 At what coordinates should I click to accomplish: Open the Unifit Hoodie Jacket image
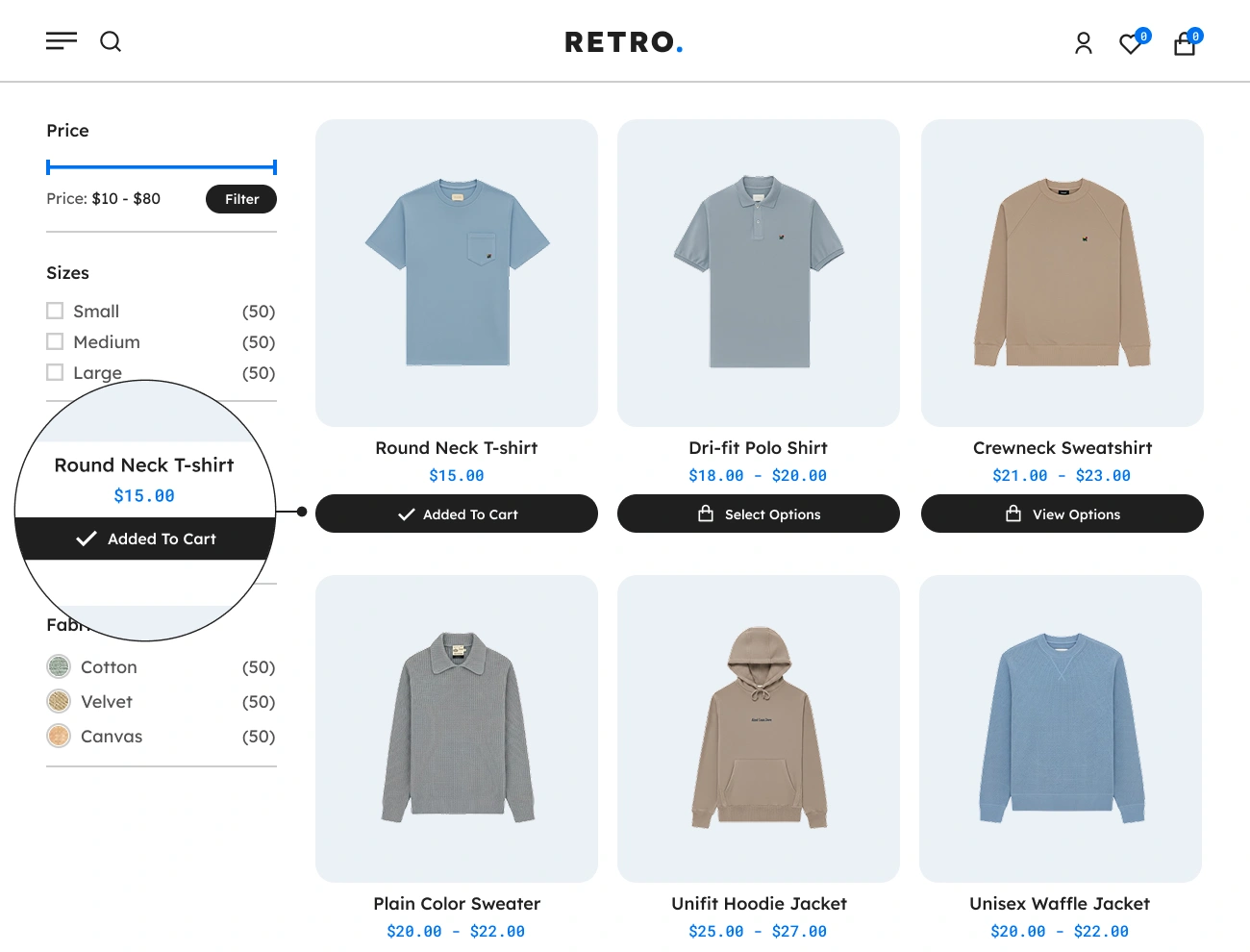pyautogui.click(x=759, y=729)
